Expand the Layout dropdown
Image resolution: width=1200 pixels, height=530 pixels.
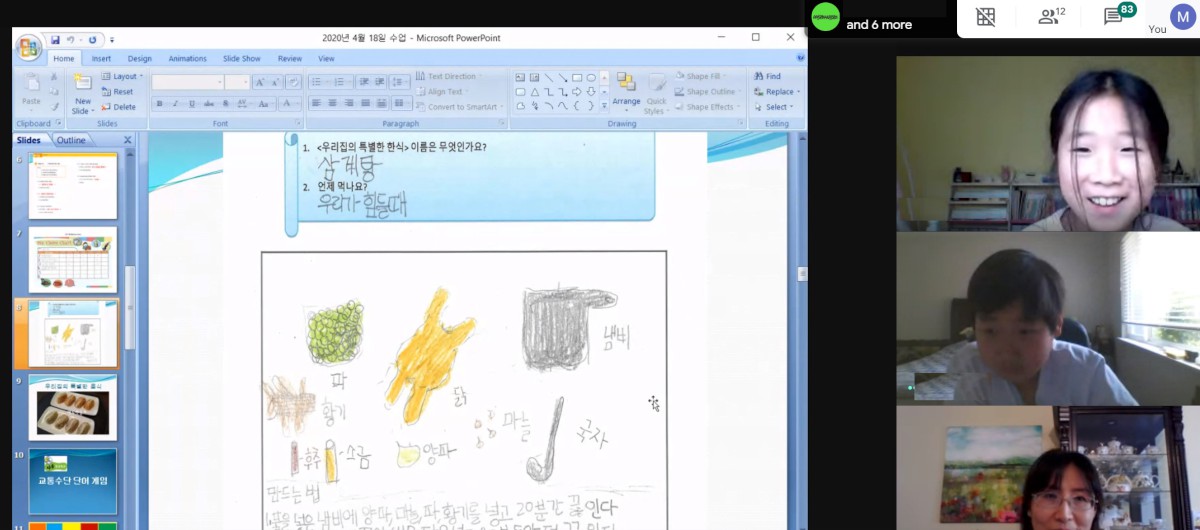click(124, 76)
